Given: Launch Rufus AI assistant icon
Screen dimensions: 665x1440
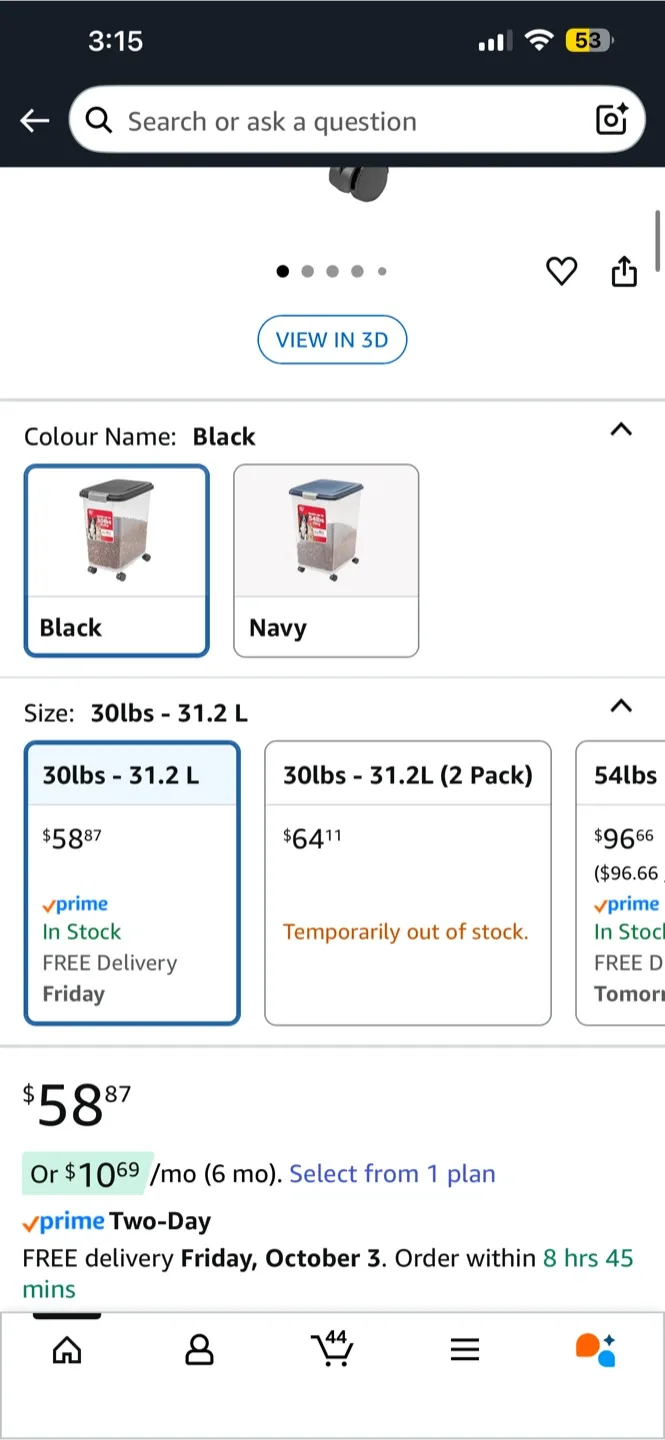Looking at the screenshot, I should (596, 1349).
